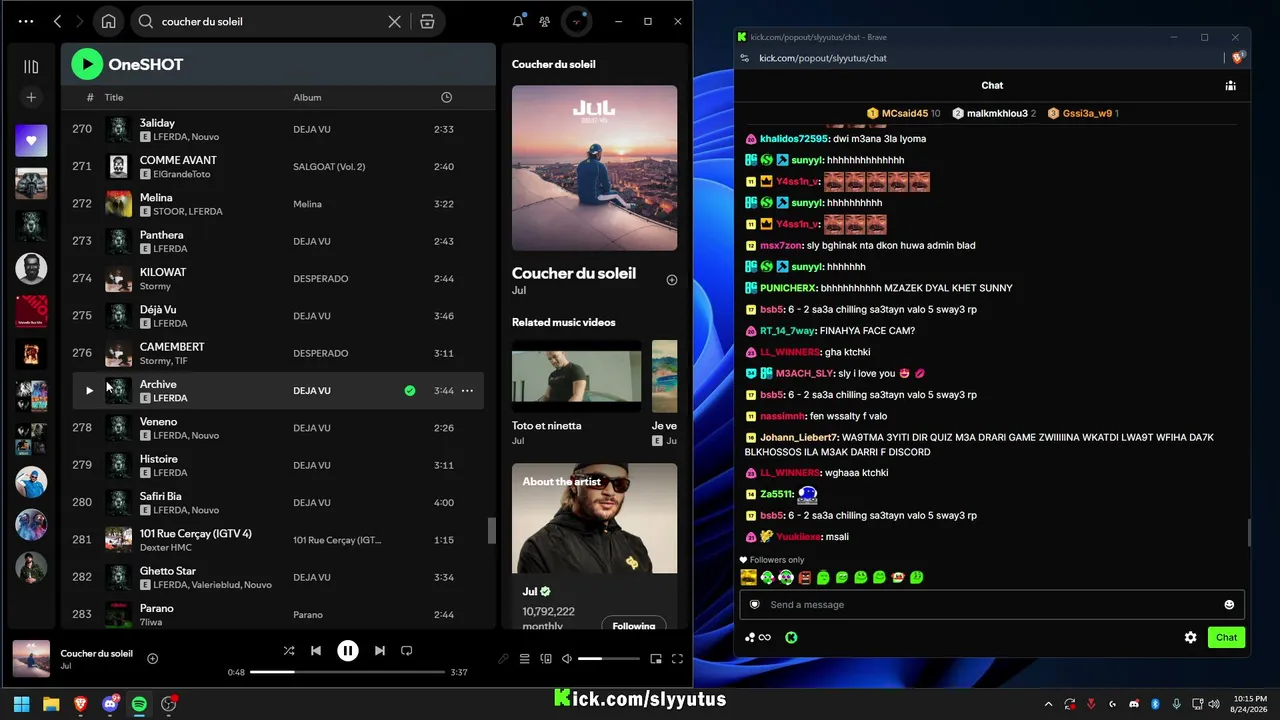
Task: Click the Spotify search input field
Action: [x=270, y=21]
